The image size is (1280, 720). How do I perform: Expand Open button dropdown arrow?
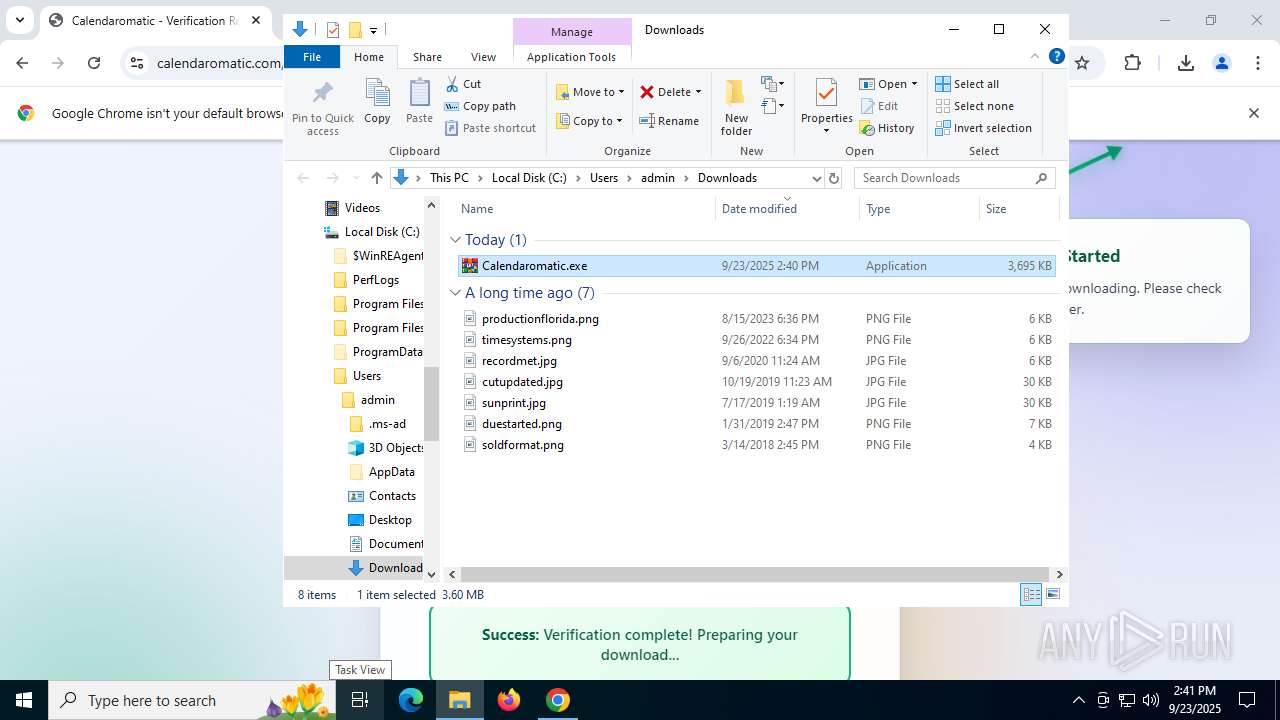[914, 84]
